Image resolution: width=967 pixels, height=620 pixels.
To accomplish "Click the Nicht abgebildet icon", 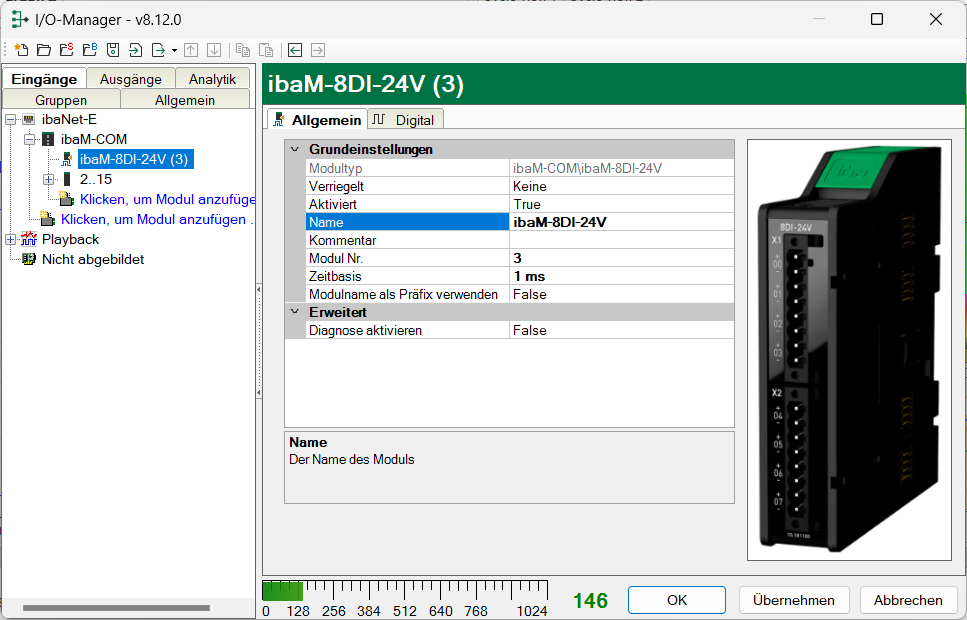I will [28, 259].
